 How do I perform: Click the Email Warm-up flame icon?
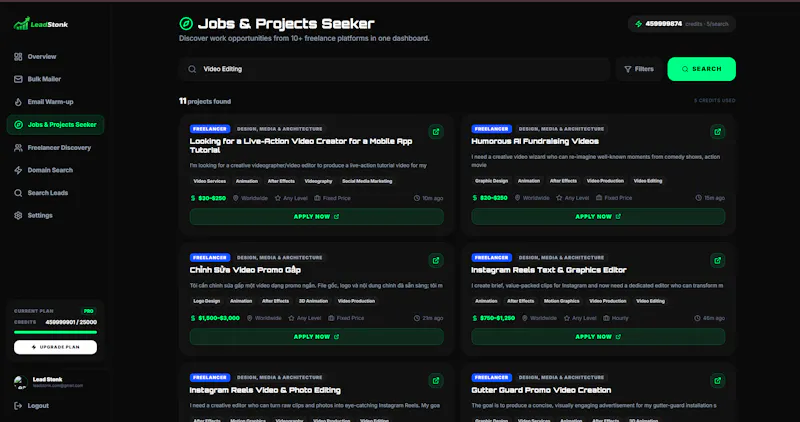18,102
